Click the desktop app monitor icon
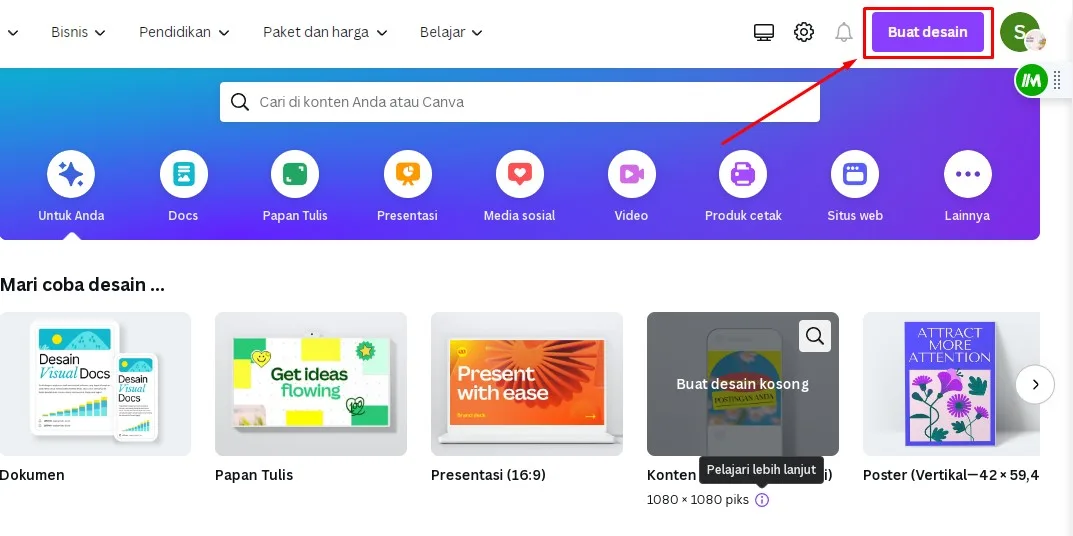The width and height of the screenshot is (1073, 536). coord(764,32)
